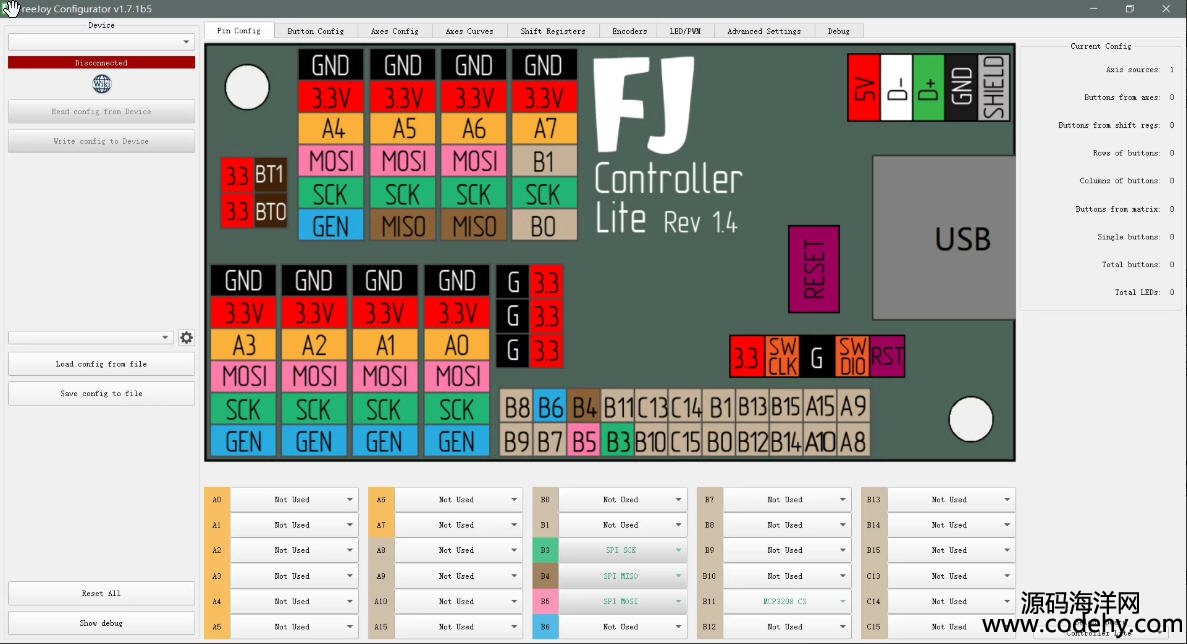Open the B9 pin dropdown
Viewport: 1187px width, 644px height.
click(786, 550)
